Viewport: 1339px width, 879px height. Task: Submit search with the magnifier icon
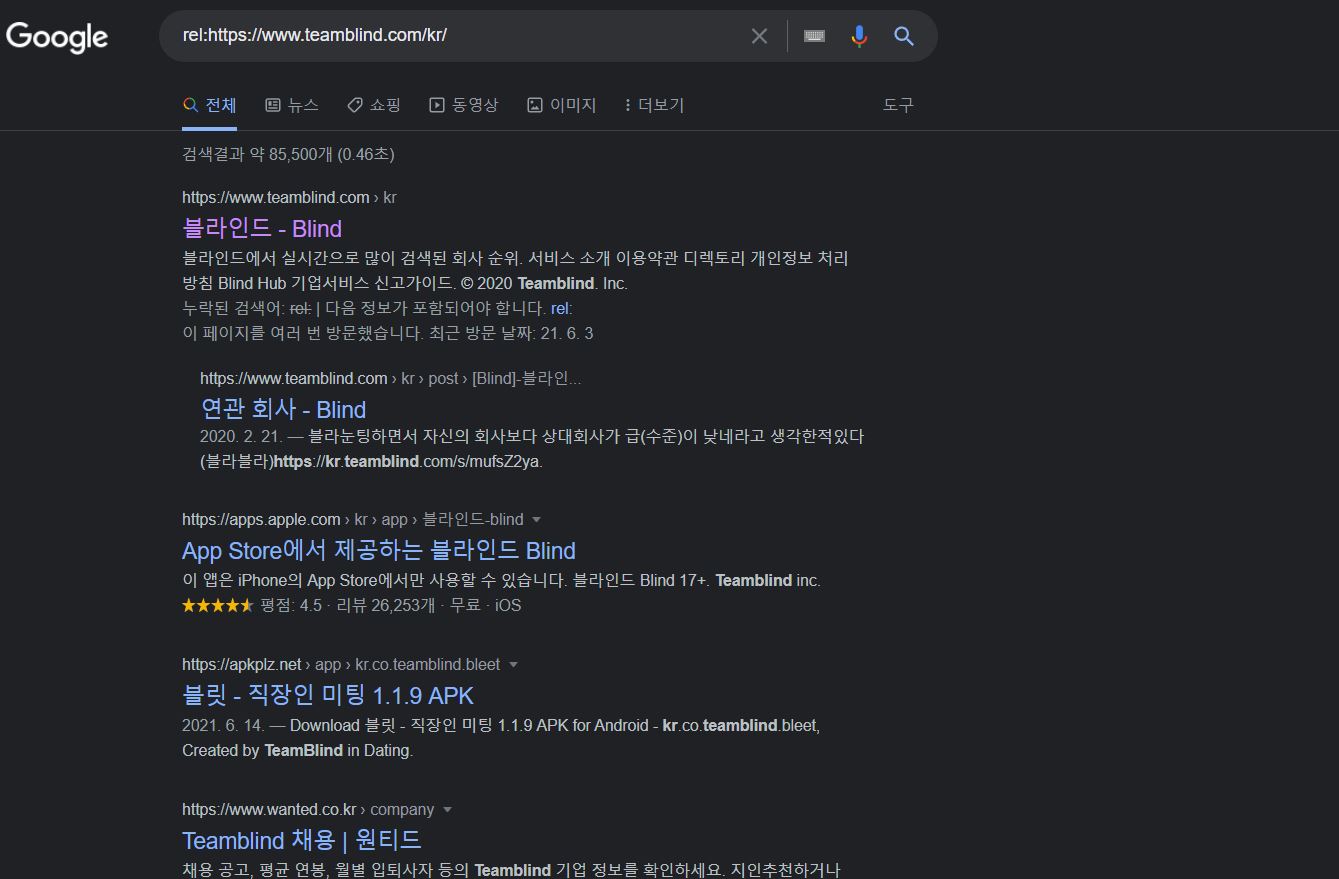(904, 36)
